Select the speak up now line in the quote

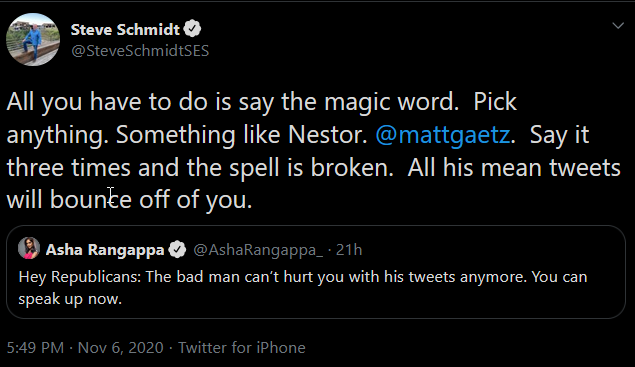point(70,299)
